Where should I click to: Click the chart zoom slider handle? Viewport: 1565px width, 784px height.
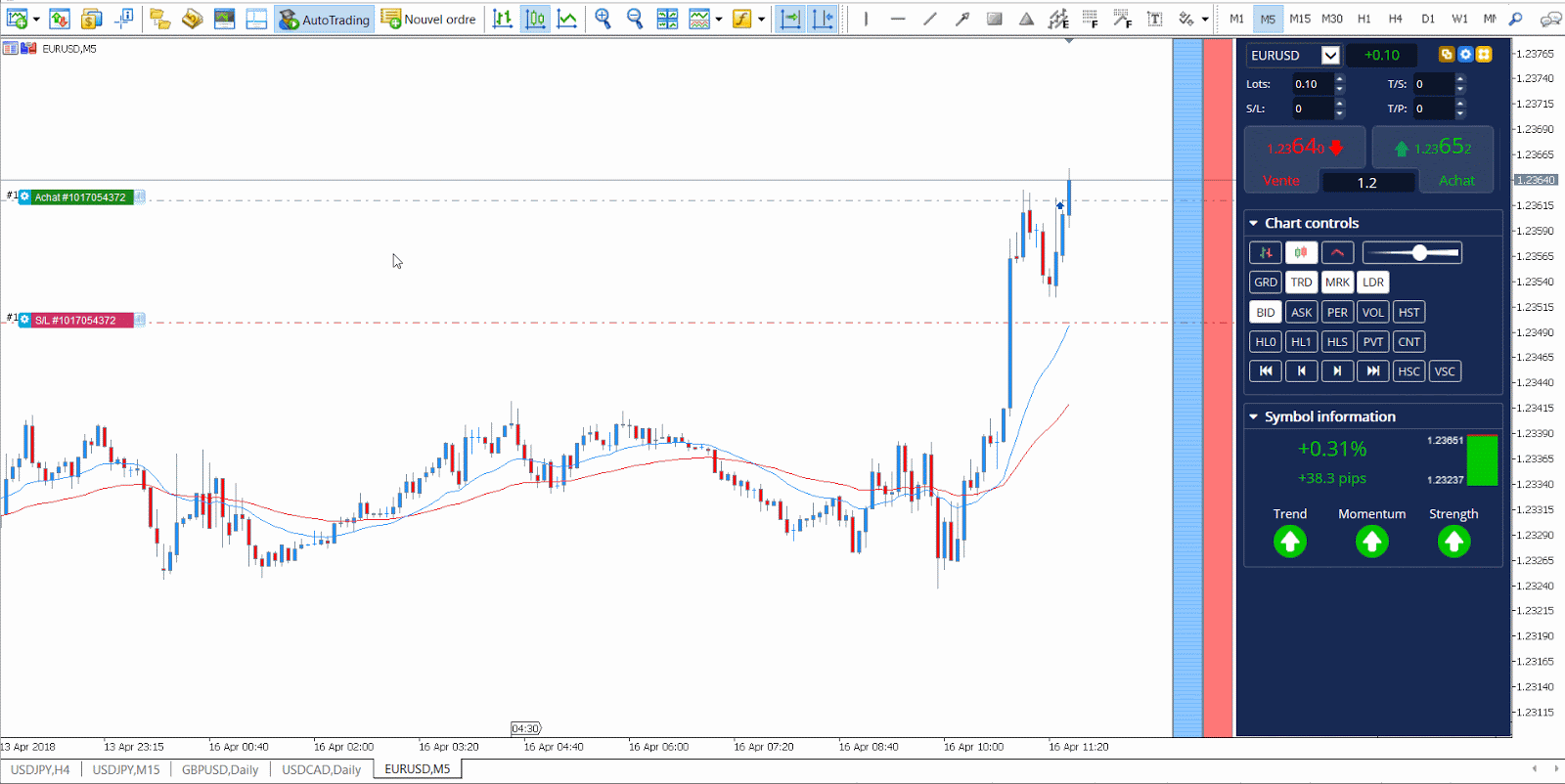click(1419, 252)
